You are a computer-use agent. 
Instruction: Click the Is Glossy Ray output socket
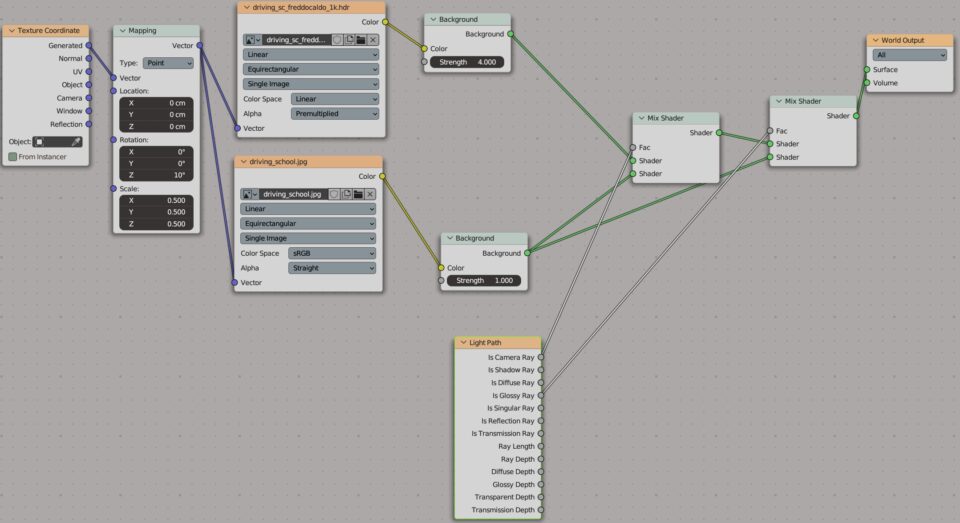pos(541,395)
